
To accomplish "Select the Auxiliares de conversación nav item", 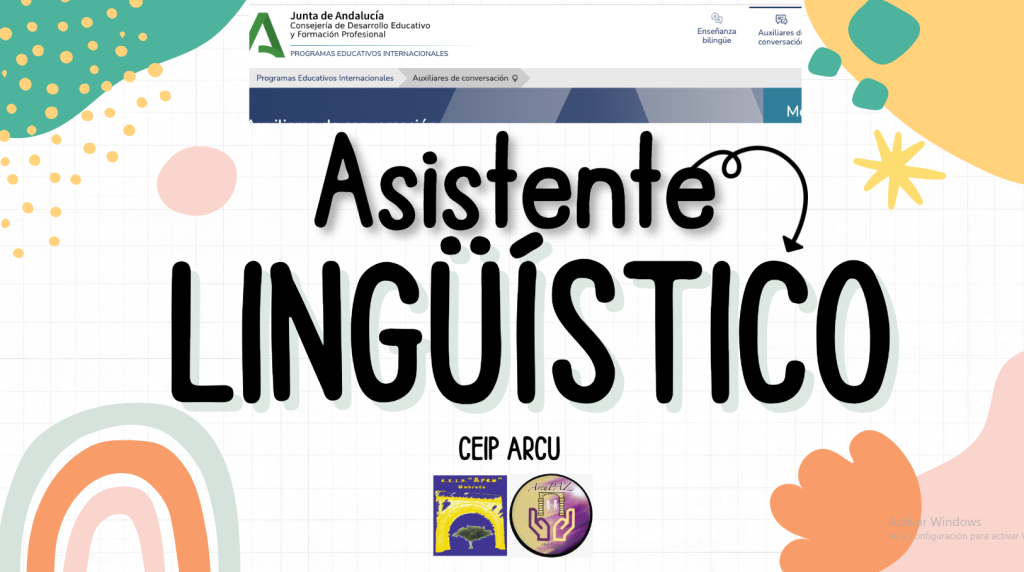I will point(780,37).
